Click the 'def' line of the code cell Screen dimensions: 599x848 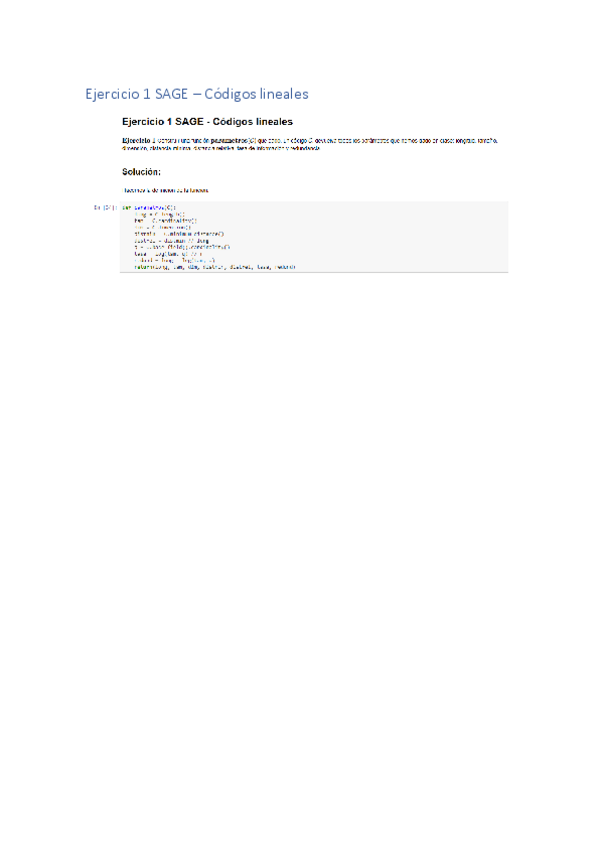point(149,208)
